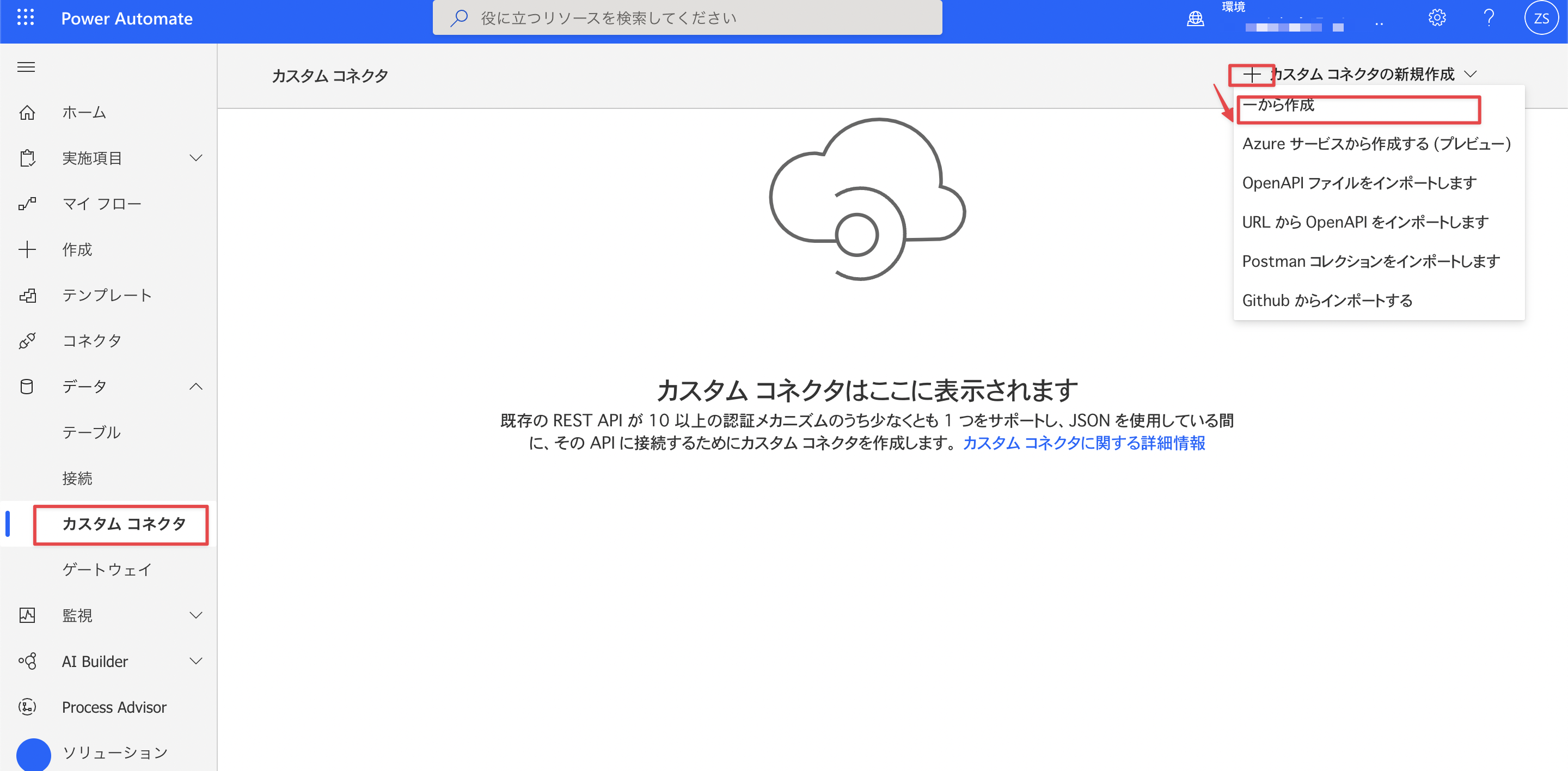Click the コネクタ plug icon
Screen dimensions: 1568x771
[27, 341]
